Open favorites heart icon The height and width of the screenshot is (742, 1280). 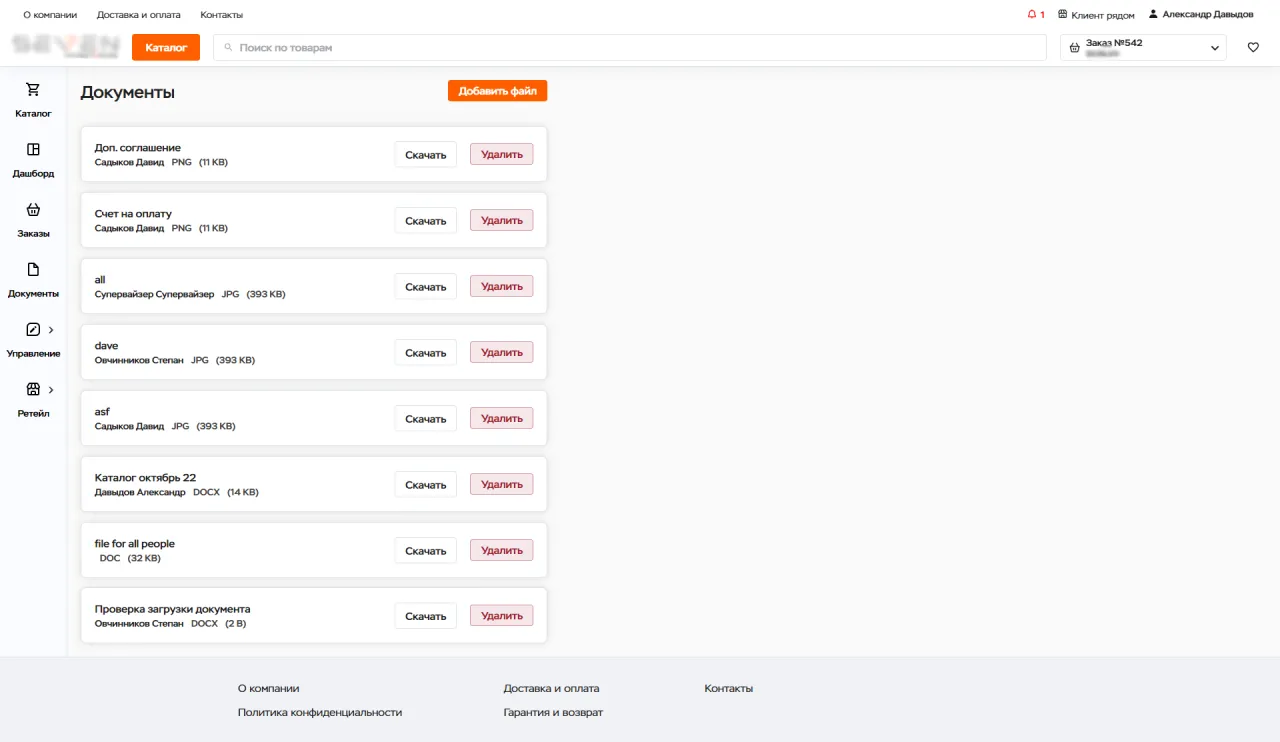coord(1253,47)
